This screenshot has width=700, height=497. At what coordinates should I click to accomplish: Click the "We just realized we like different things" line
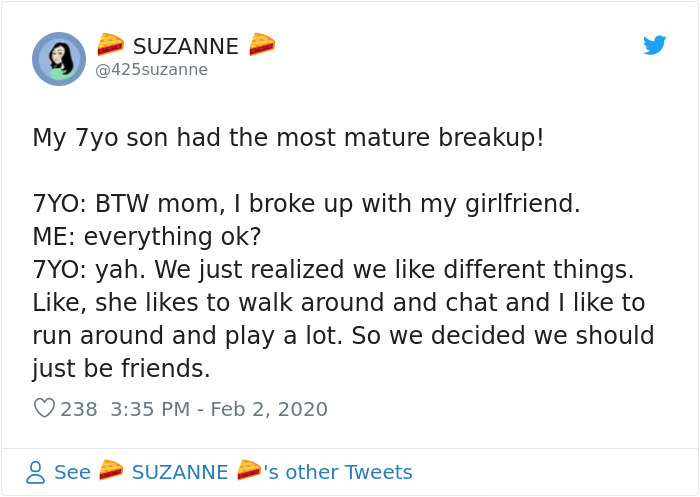click(335, 270)
